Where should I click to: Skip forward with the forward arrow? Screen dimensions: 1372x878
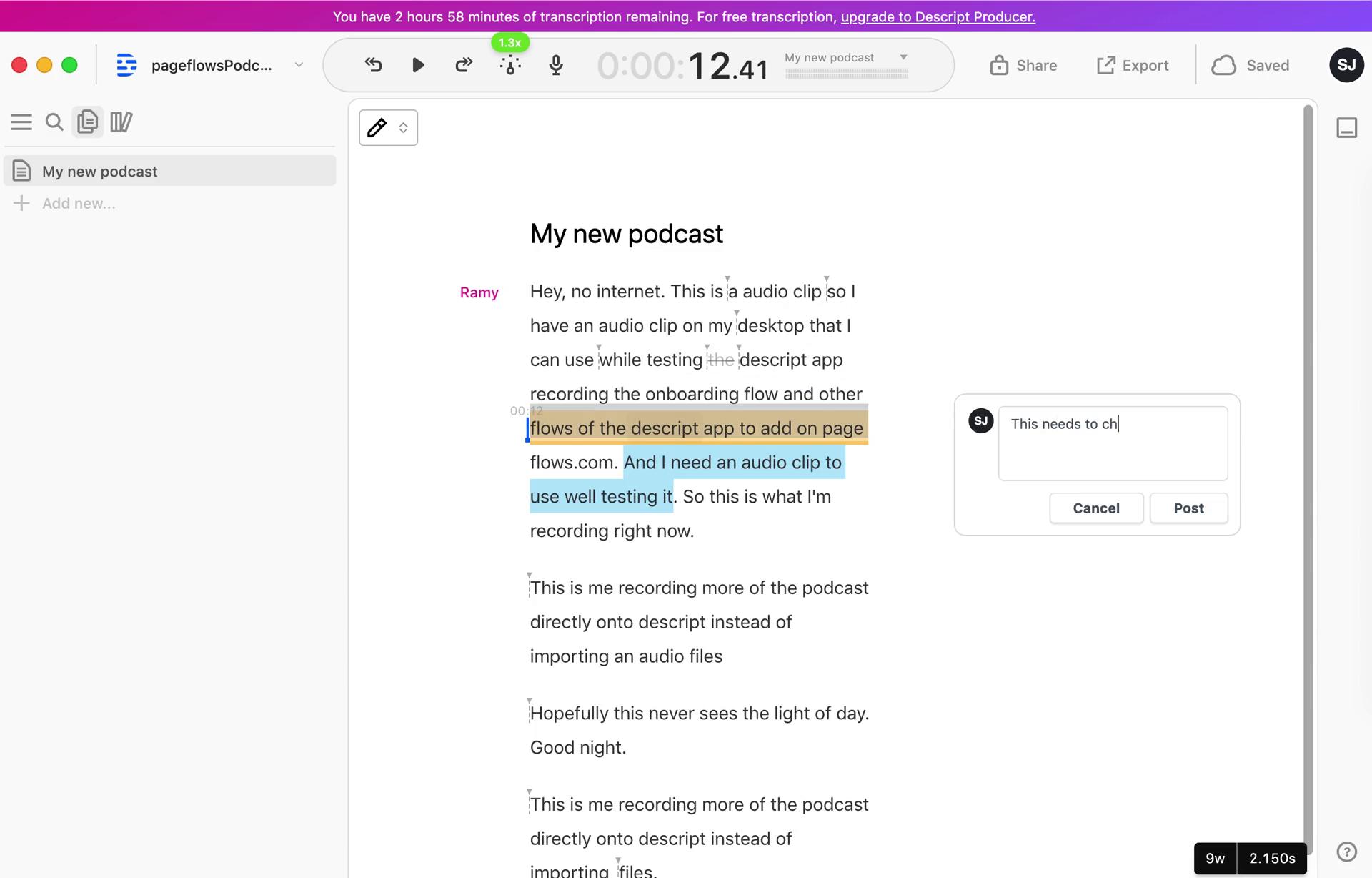[464, 65]
